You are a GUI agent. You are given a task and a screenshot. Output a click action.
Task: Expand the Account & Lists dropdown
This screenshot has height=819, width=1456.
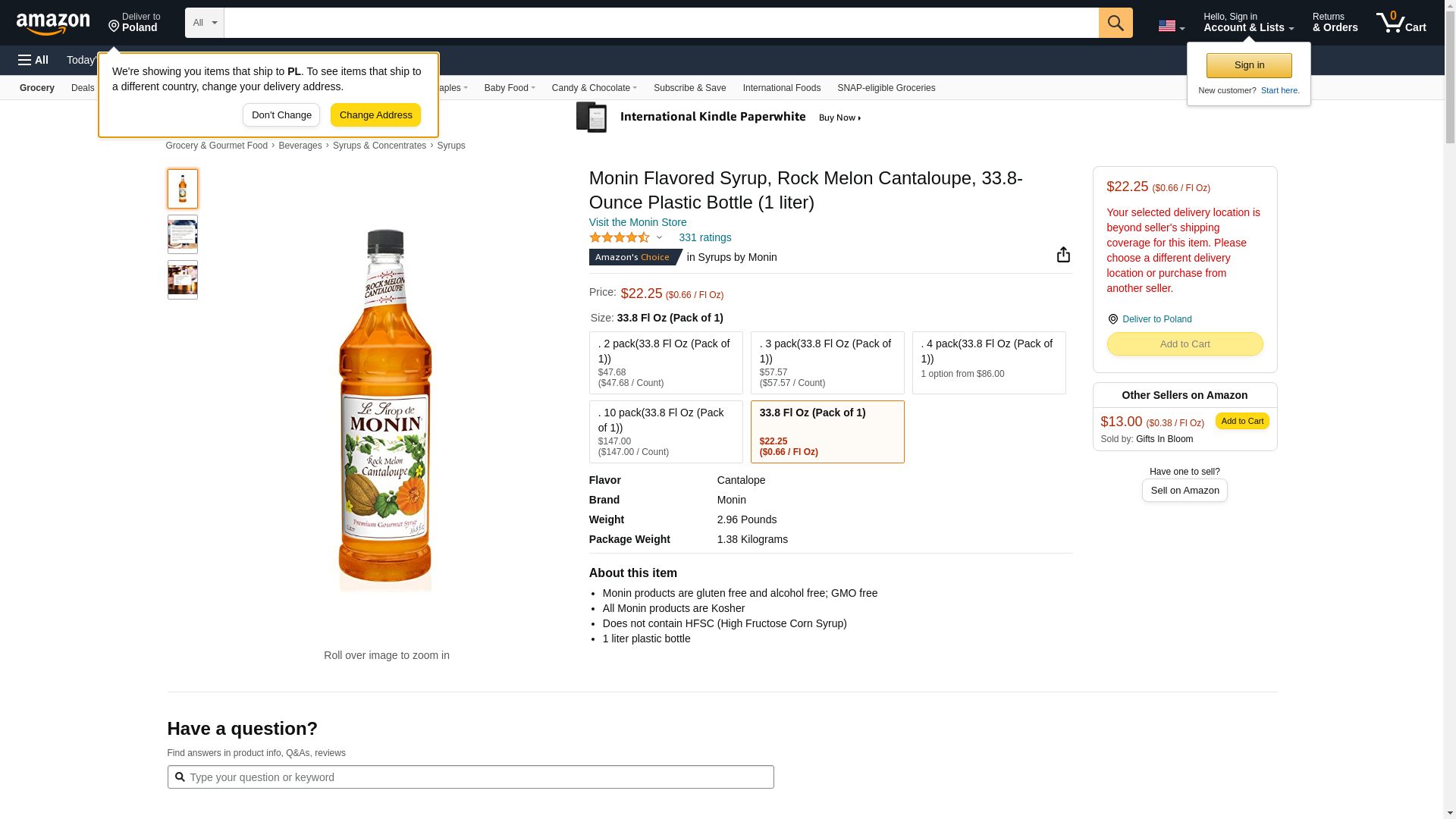click(1247, 23)
